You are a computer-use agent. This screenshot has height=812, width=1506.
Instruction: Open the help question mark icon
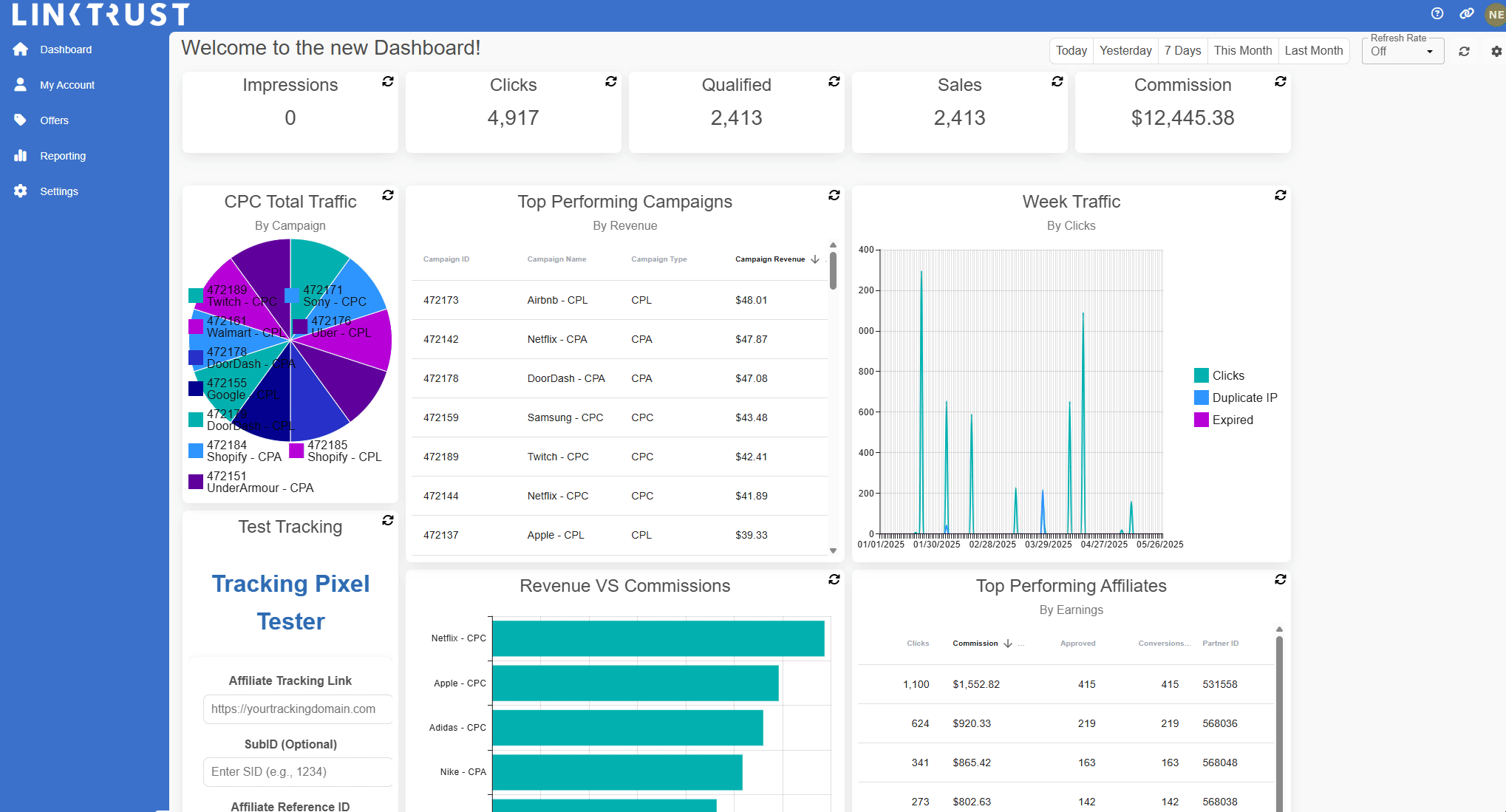click(1437, 13)
